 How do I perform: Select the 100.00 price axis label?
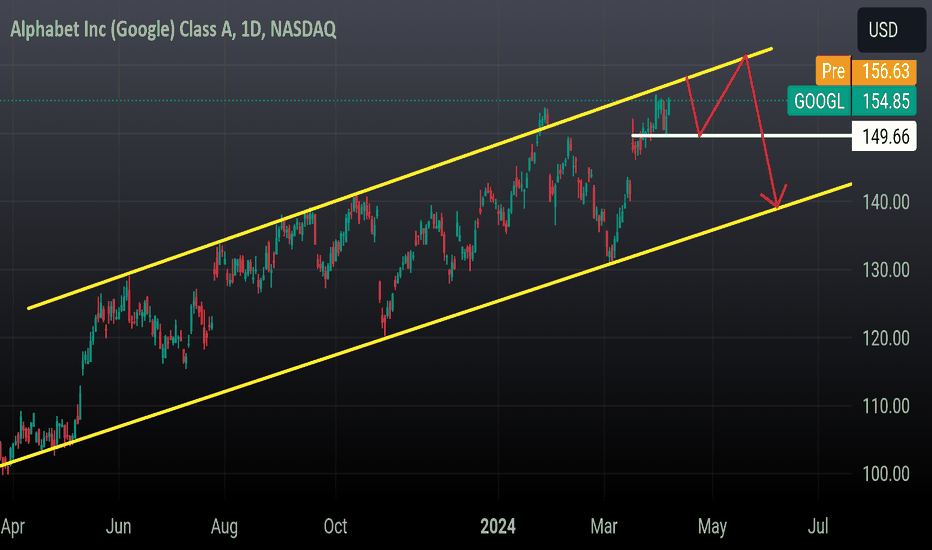[x=886, y=474]
